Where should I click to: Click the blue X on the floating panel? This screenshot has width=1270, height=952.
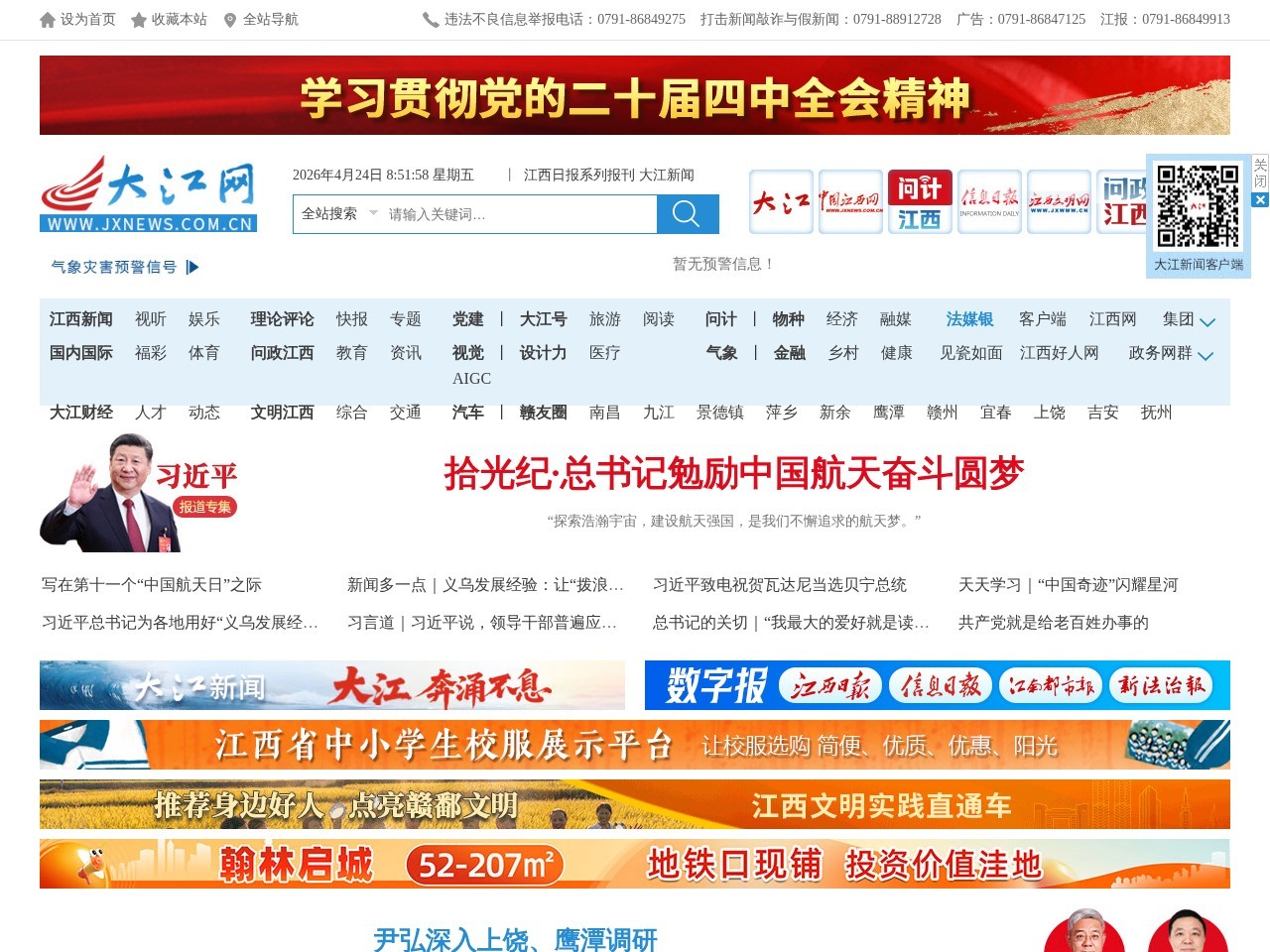(x=1260, y=200)
